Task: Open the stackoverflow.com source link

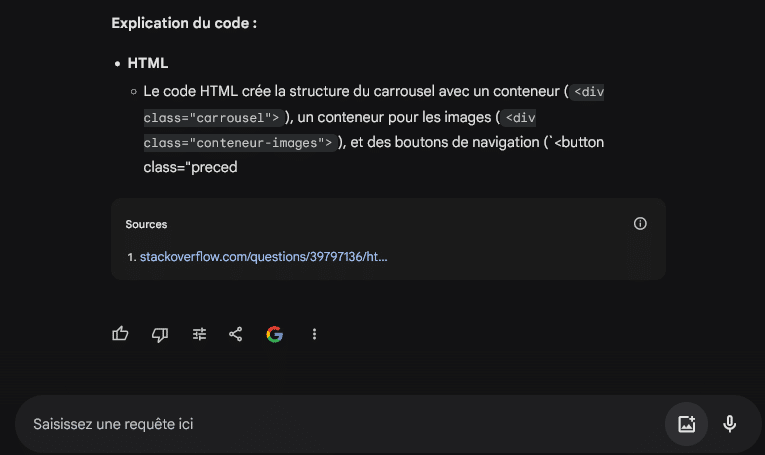Action: [x=263, y=257]
